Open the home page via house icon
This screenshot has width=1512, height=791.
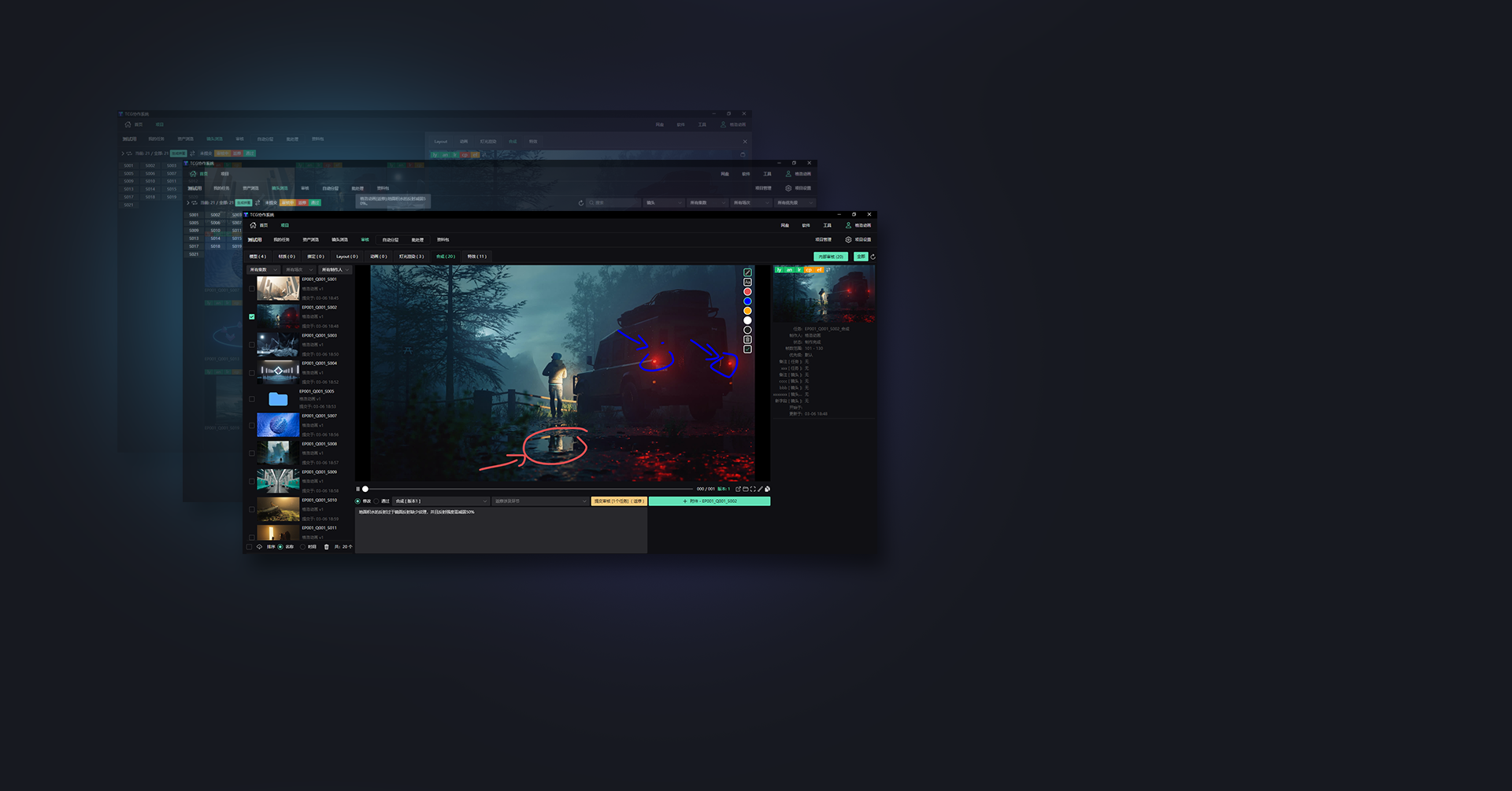tap(253, 225)
